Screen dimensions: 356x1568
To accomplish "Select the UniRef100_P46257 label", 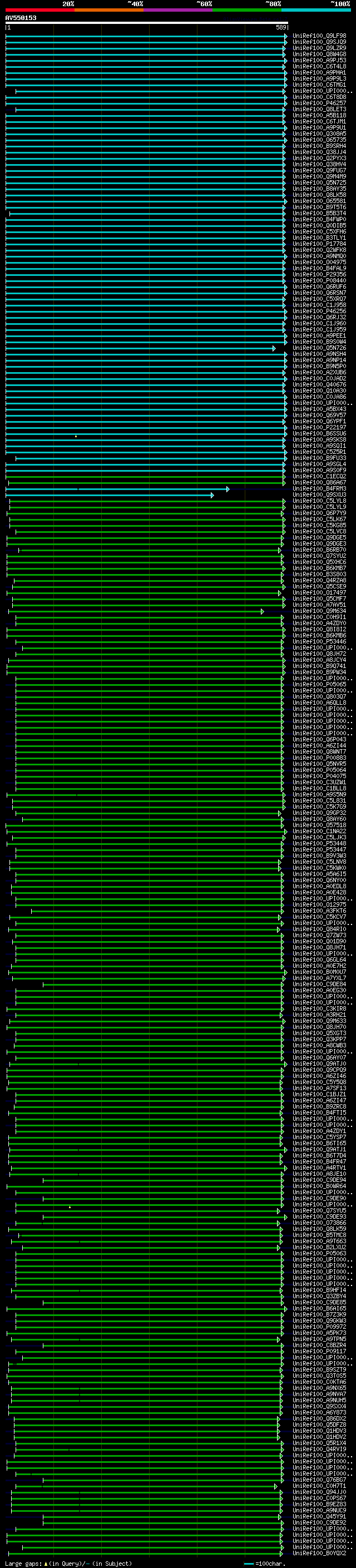I will pos(319,103).
